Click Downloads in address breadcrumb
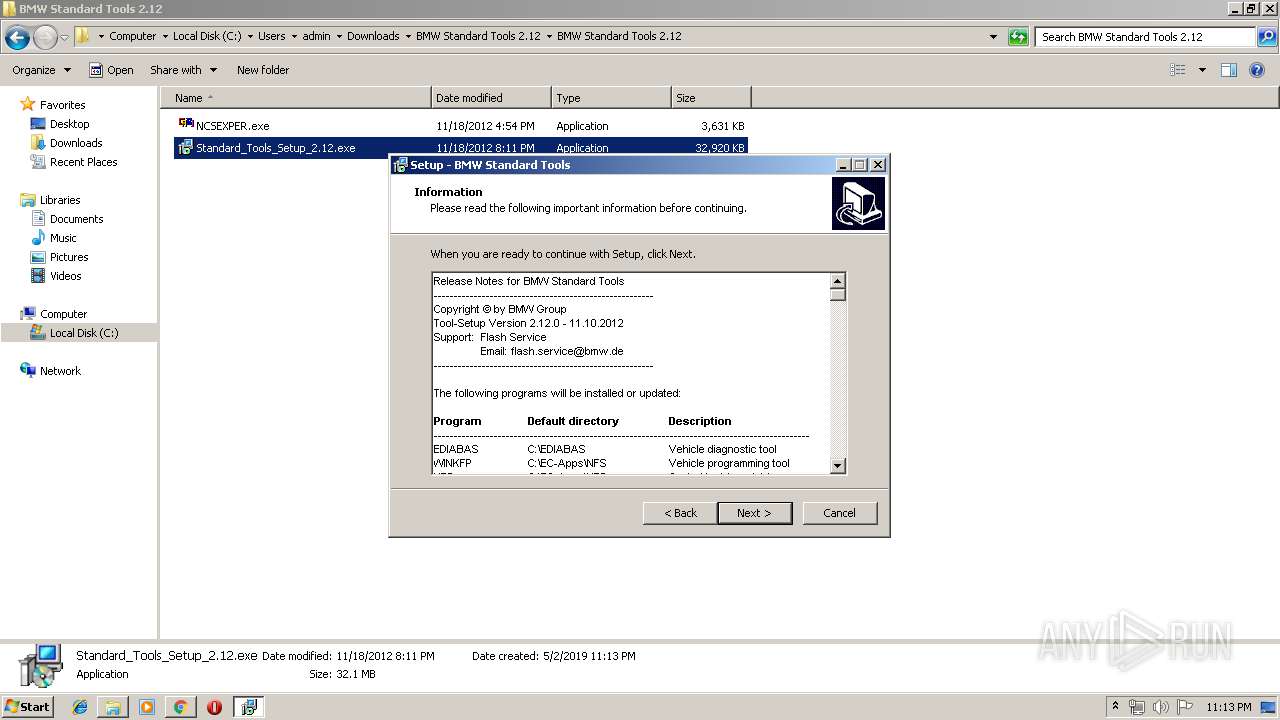Screen dimensions: 1280x720 [x=373, y=36]
